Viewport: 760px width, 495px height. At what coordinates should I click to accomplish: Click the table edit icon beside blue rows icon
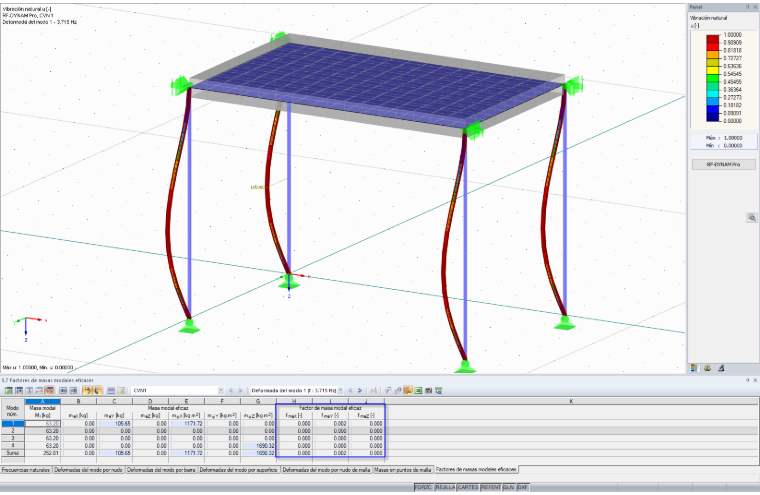(121, 390)
